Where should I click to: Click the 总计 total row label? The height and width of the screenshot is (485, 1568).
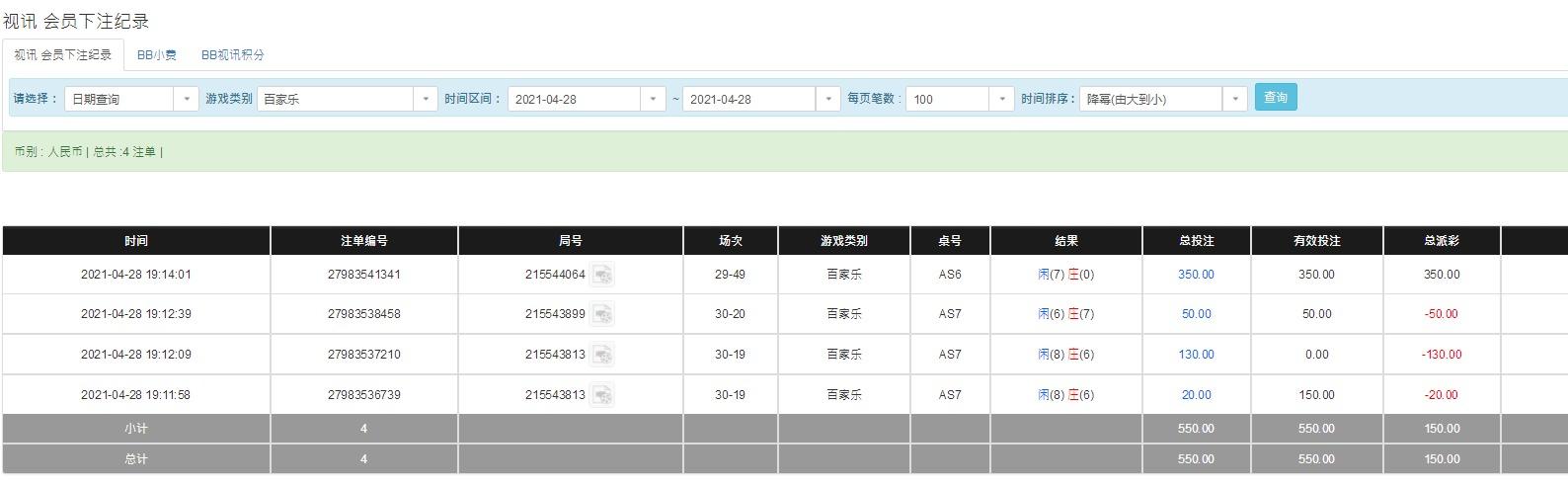tap(136, 459)
